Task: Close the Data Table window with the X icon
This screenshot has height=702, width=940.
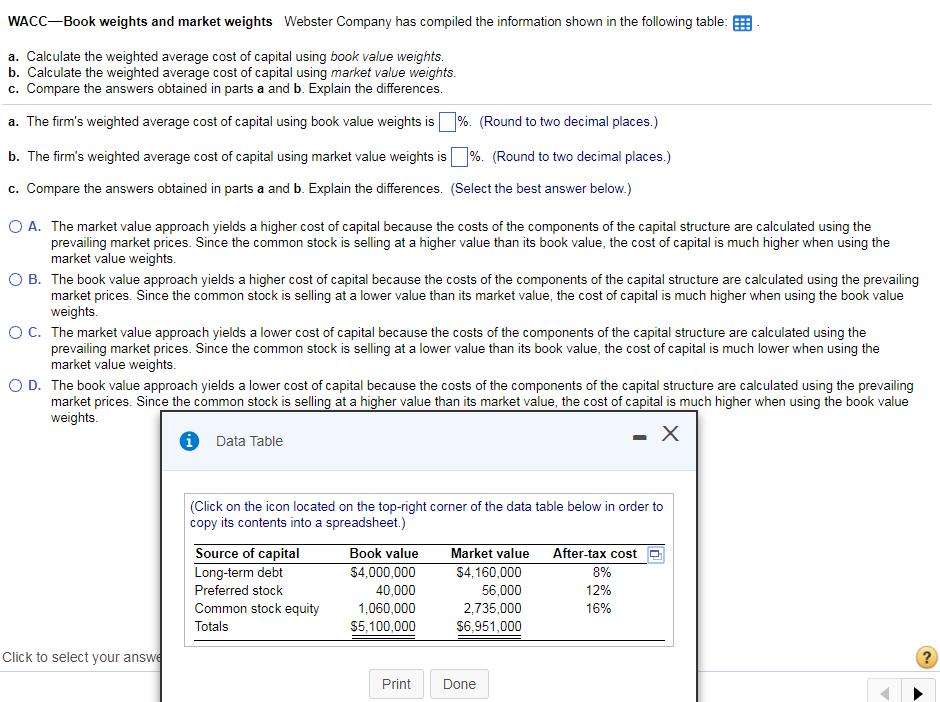Action: coord(670,433)
